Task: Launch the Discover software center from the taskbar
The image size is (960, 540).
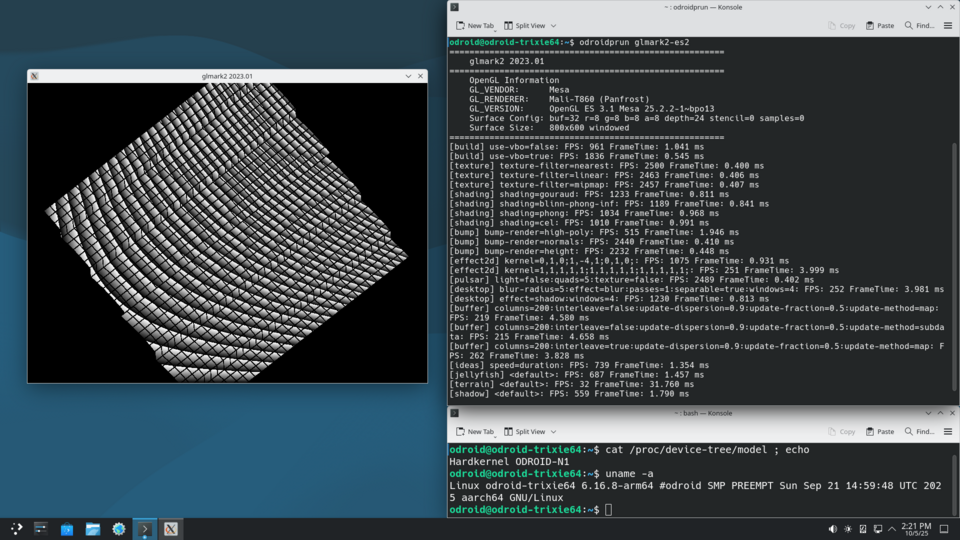Action: (x=67, y=529)
